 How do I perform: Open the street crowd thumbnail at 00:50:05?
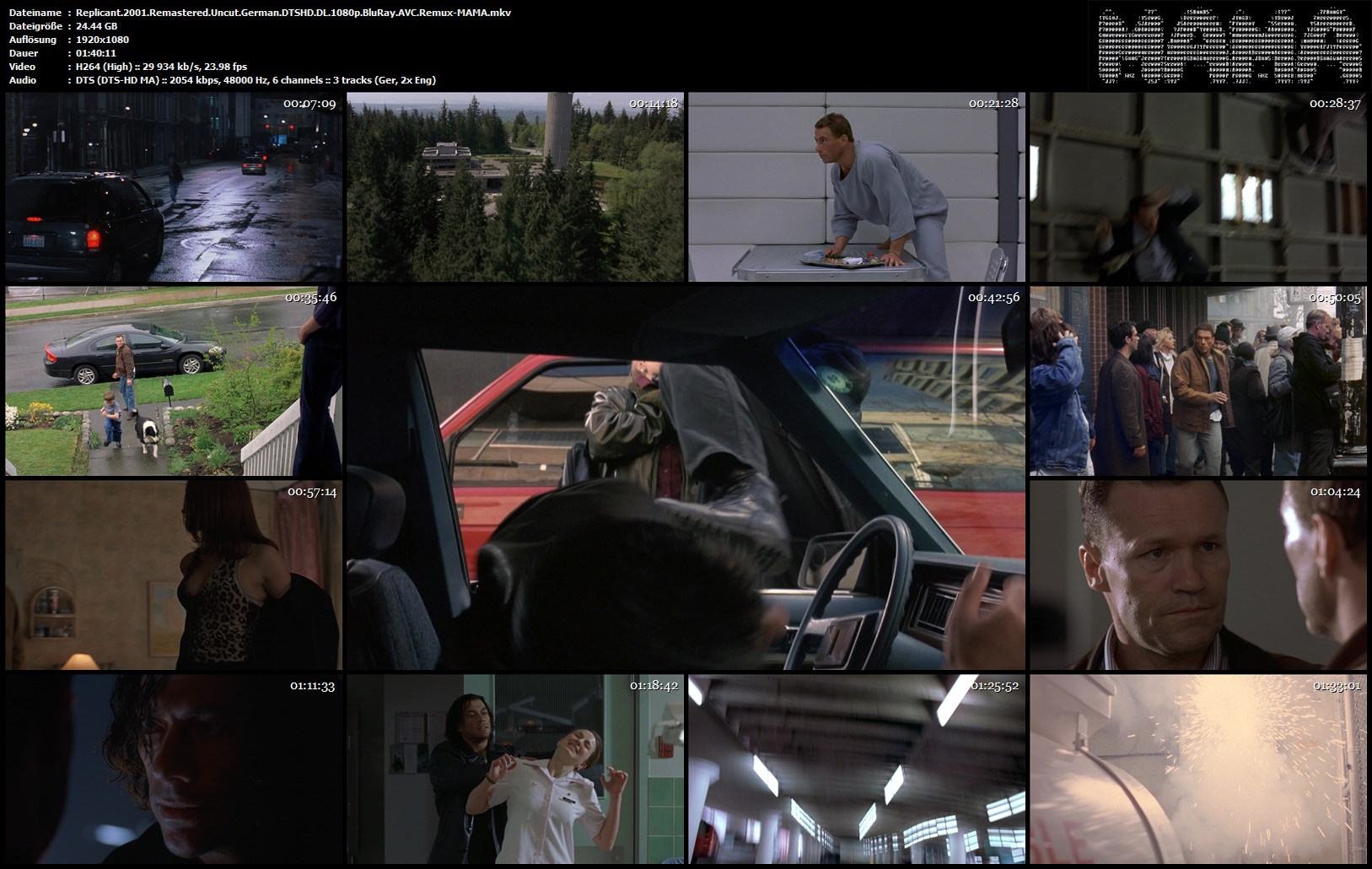coord(1198,381)
